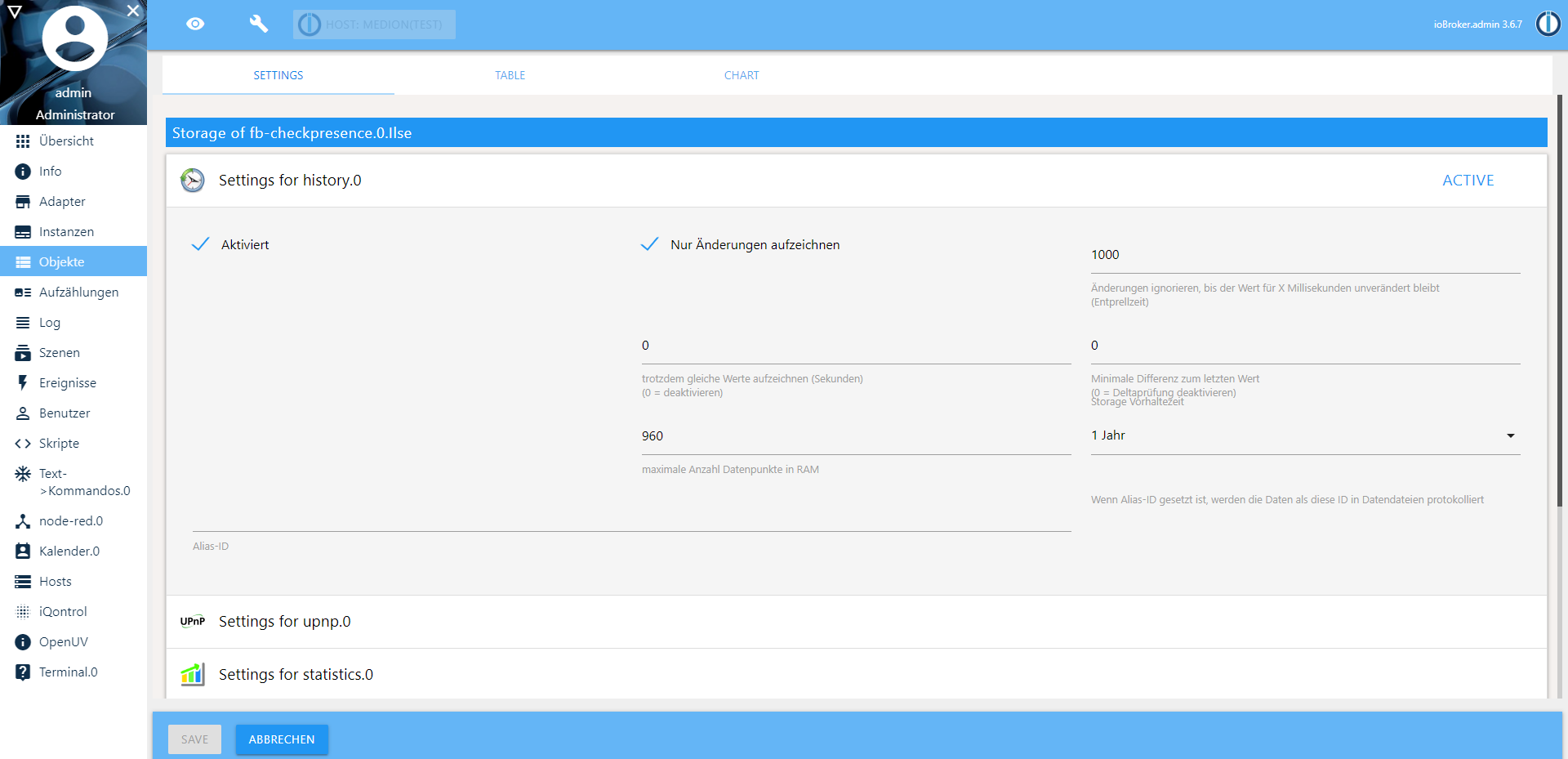Viewport: 1568px width, 759px height.
Task: Open Text-Kommandos.0 snowflake icon
Action: tap(23, 474)
